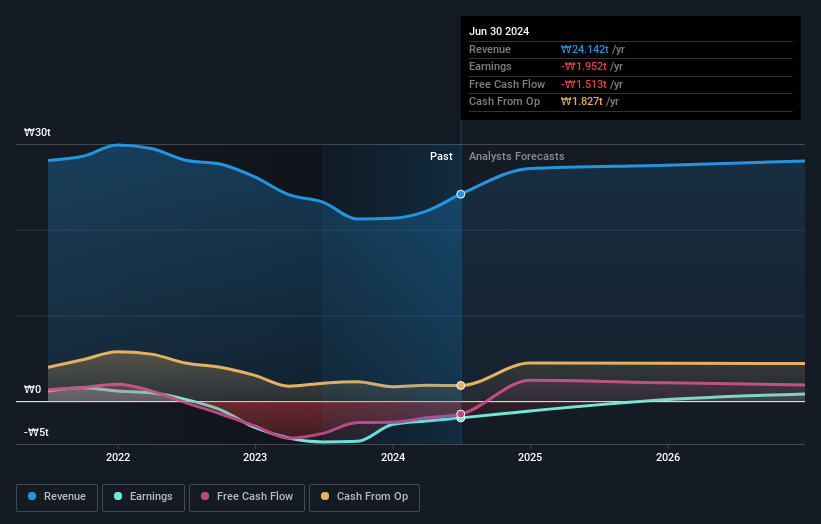Image resolution: width=821 pixels, height=524 pixels.
Task: Click Earnings value -₩1.952t in tooltip
Action: tap(583, 66)
